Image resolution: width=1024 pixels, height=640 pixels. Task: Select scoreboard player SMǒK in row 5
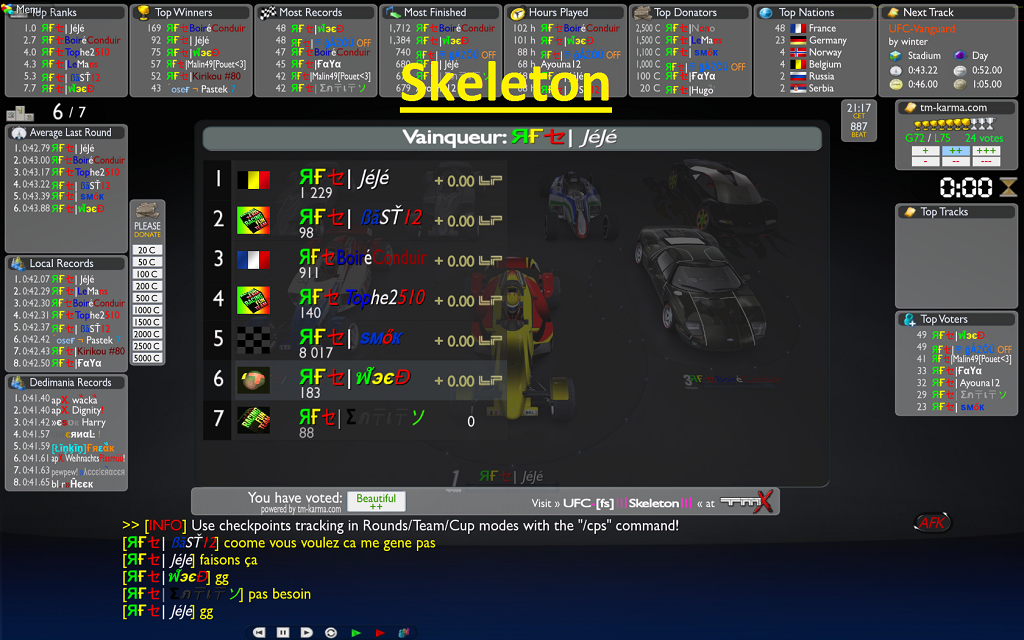point(351,337)
